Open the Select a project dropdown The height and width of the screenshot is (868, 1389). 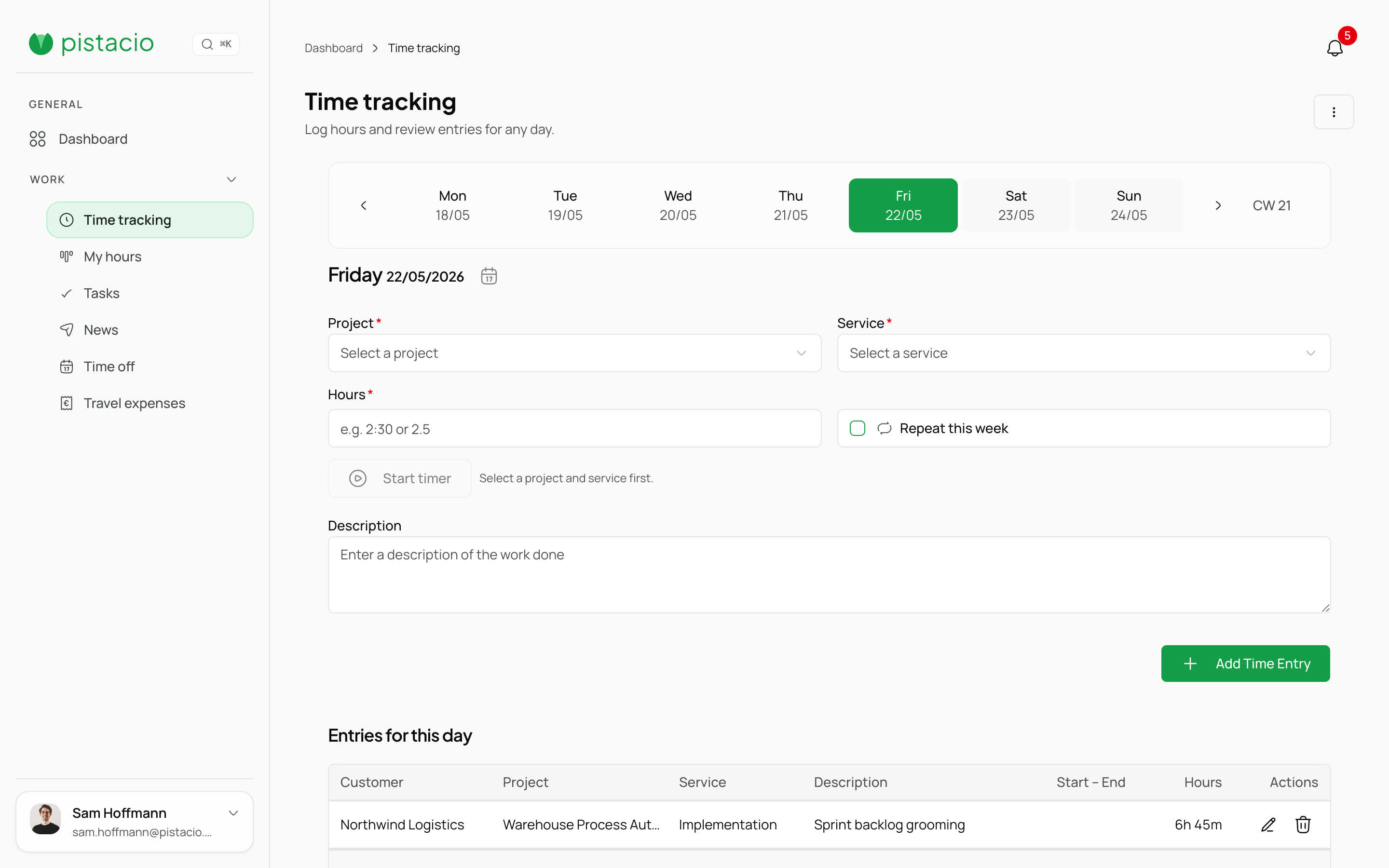tap(574, 353)
